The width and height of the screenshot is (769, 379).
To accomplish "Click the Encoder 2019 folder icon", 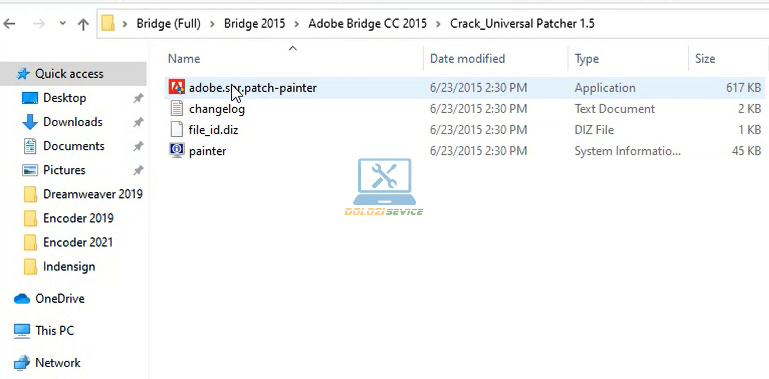I will pos(30,218).
